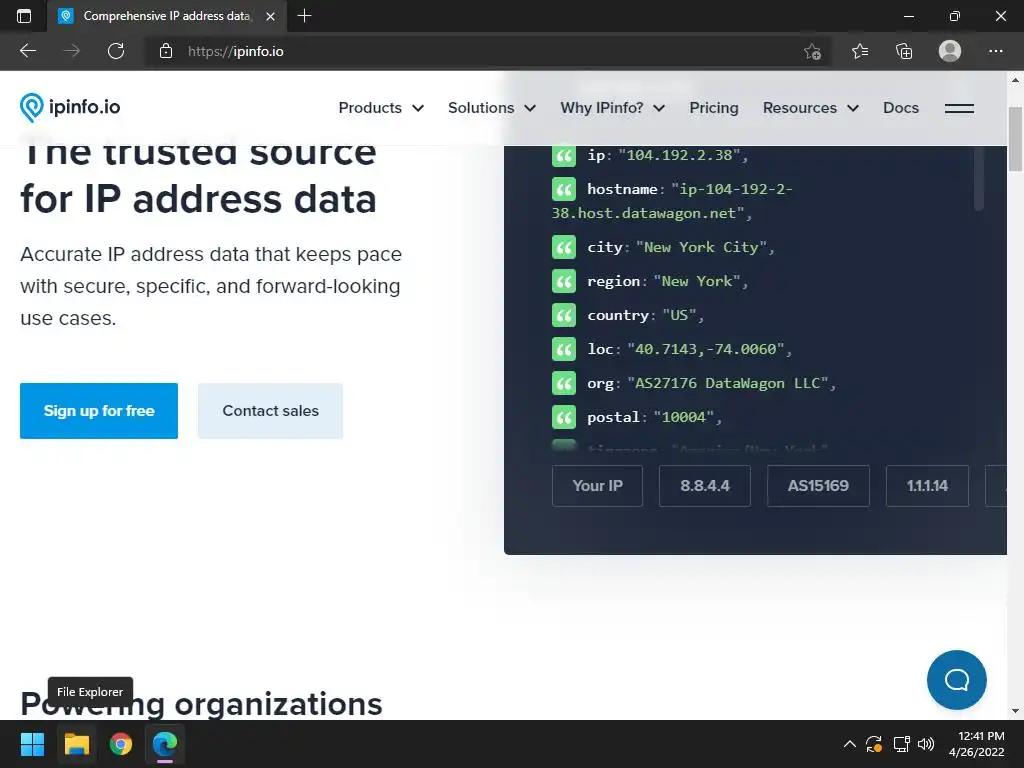Image resolution: width=1024 pixels, height=768 pixels.
Task: Open the Windows Start menu
Action: click(x=32, y=744)
